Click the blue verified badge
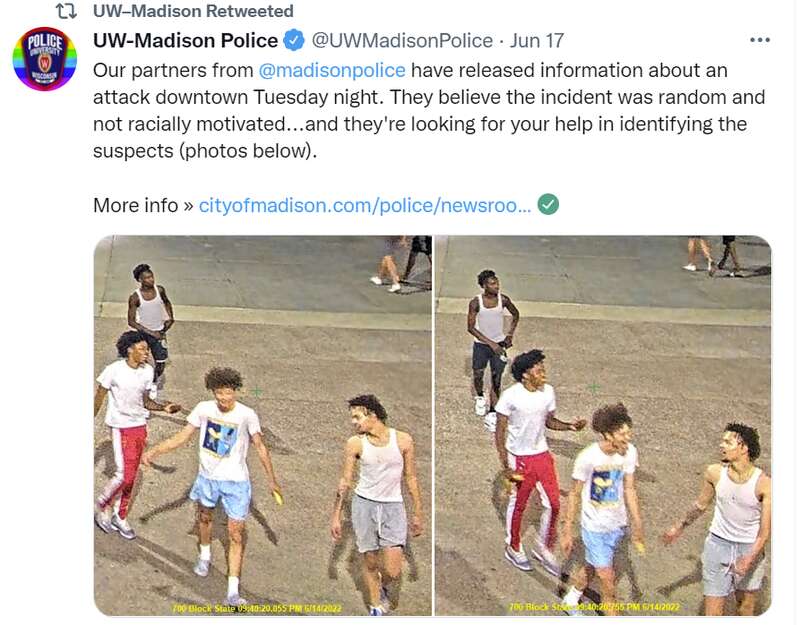This screenshot has height=625, width=800. point(294,40)
